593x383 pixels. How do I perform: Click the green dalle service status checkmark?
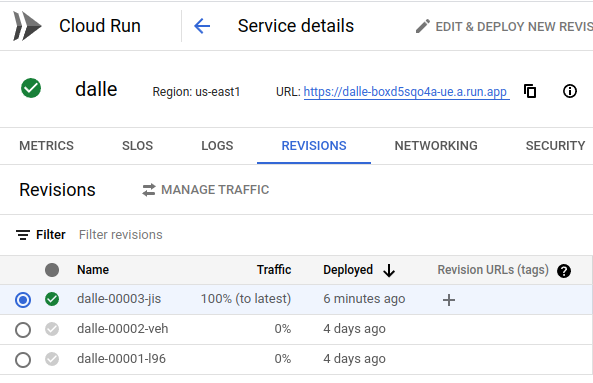(31, 88)
